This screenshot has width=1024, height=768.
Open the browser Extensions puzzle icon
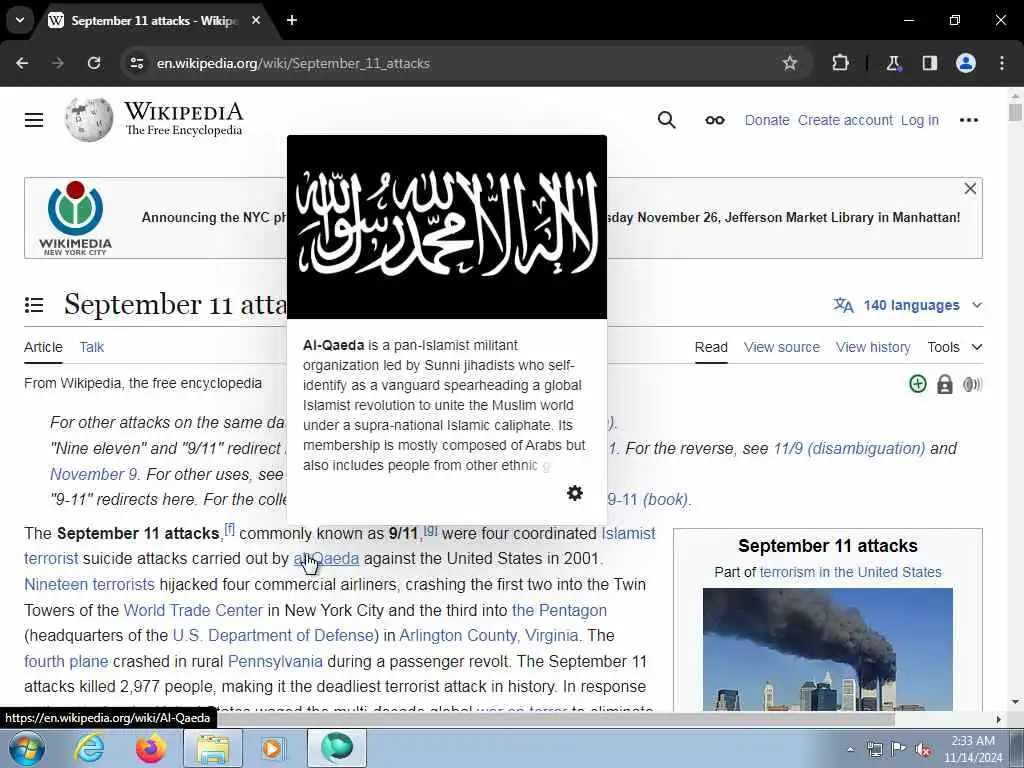840,63
